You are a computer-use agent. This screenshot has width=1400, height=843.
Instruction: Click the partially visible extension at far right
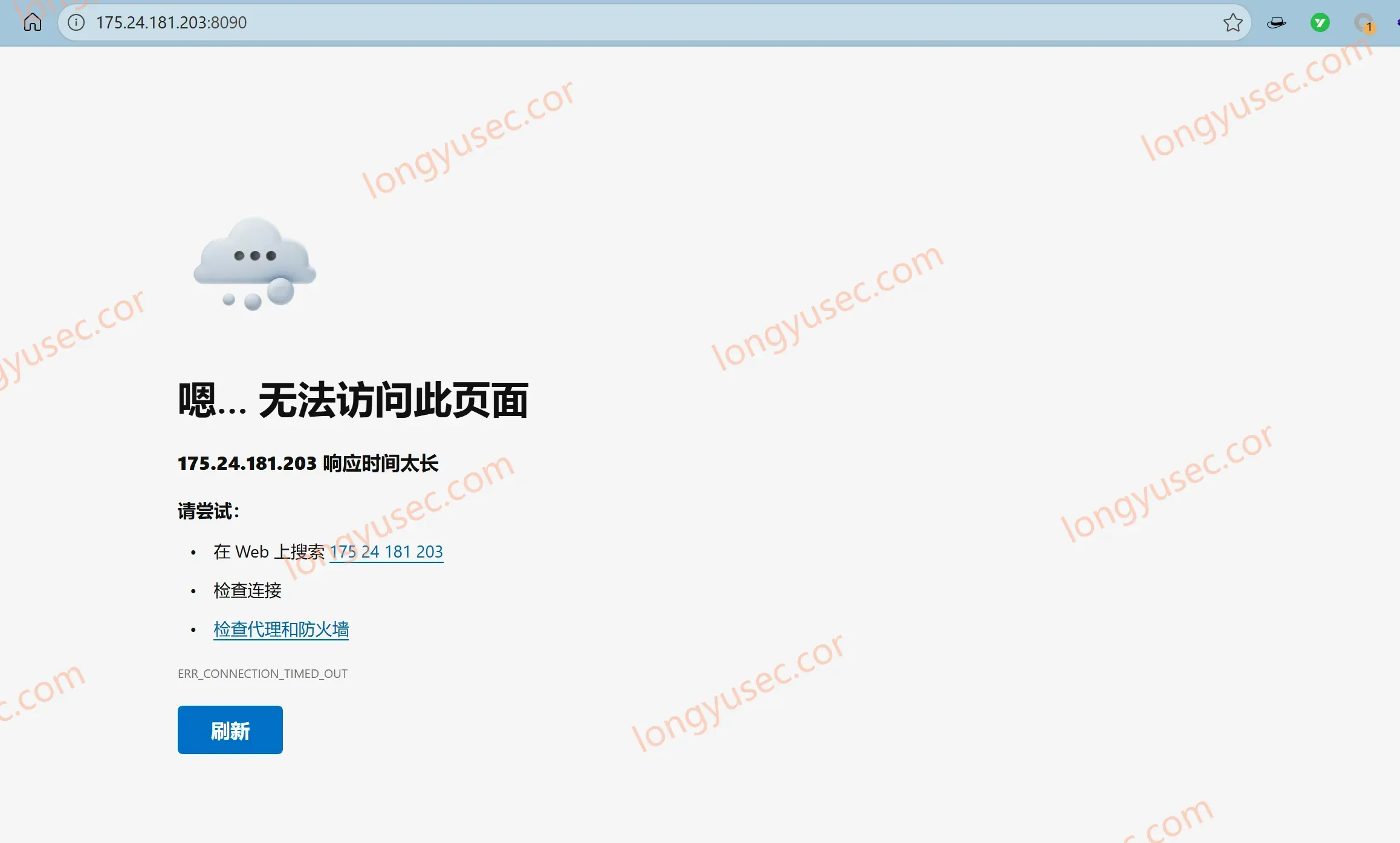point(1397,23)
